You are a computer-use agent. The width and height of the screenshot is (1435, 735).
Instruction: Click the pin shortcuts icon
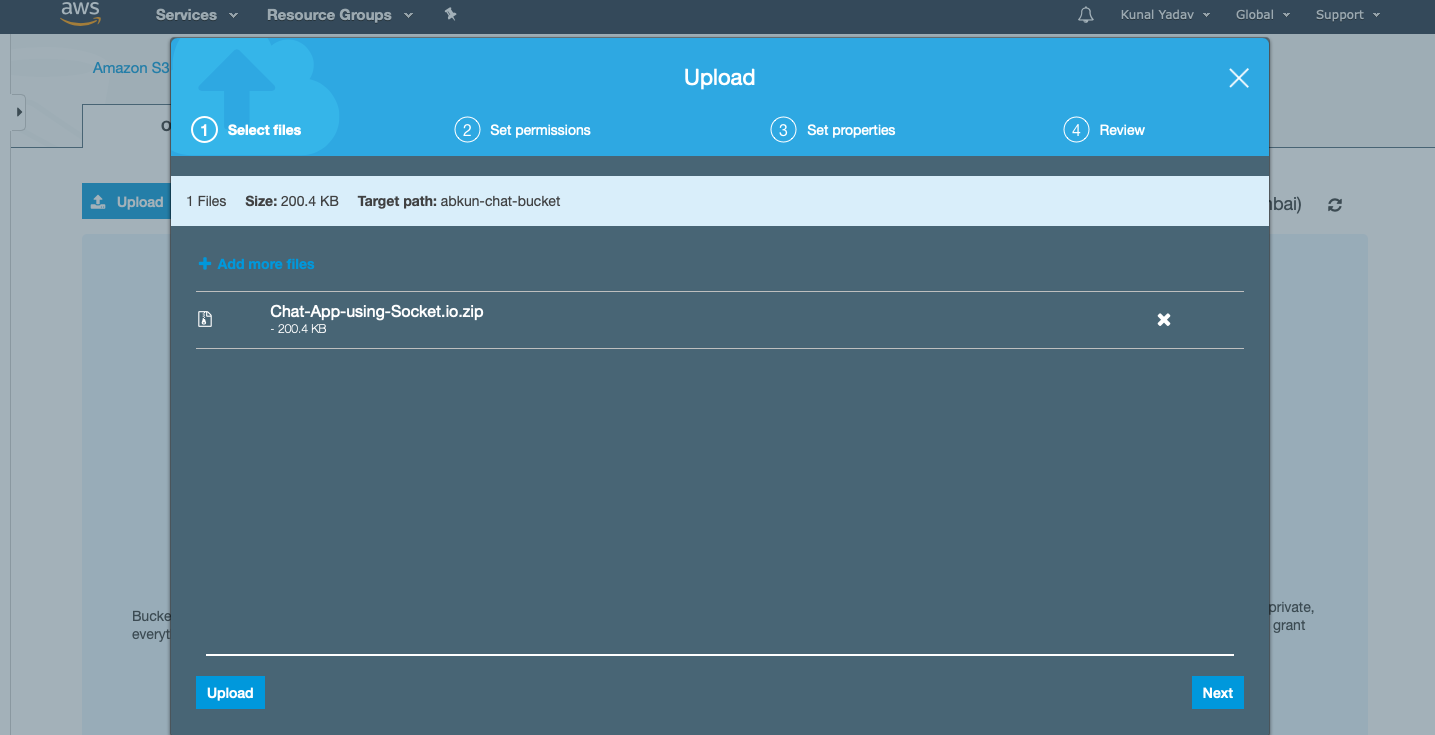point(450,14)
